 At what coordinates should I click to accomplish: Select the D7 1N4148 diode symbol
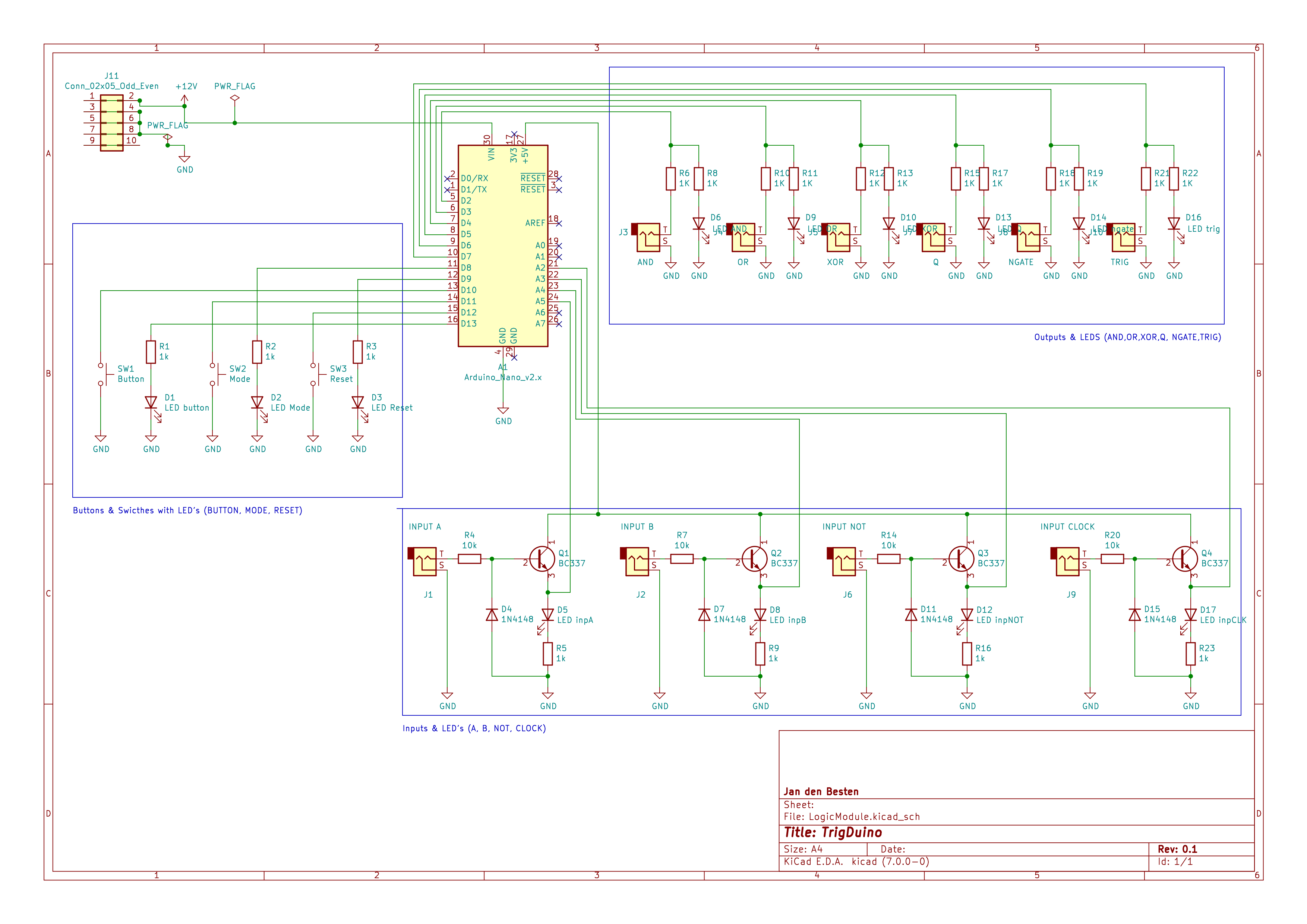point(704,614)
